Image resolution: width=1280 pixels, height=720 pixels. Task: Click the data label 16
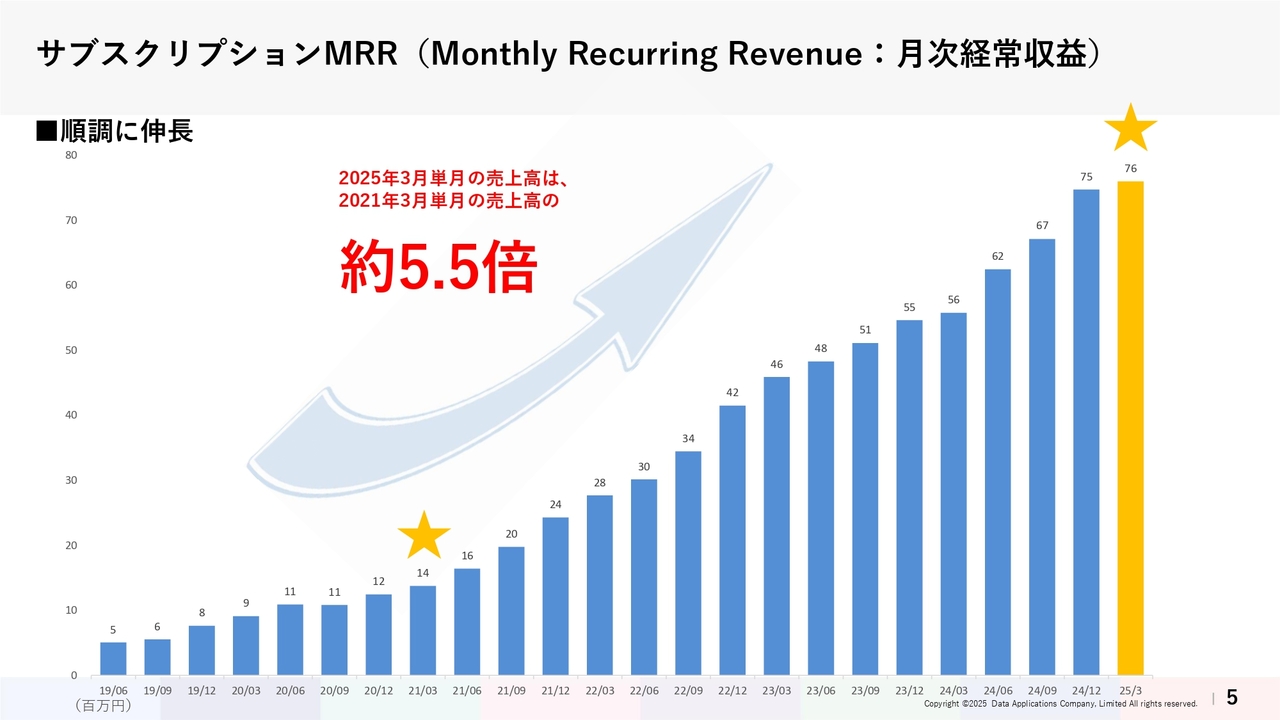(x=467, y=556)
